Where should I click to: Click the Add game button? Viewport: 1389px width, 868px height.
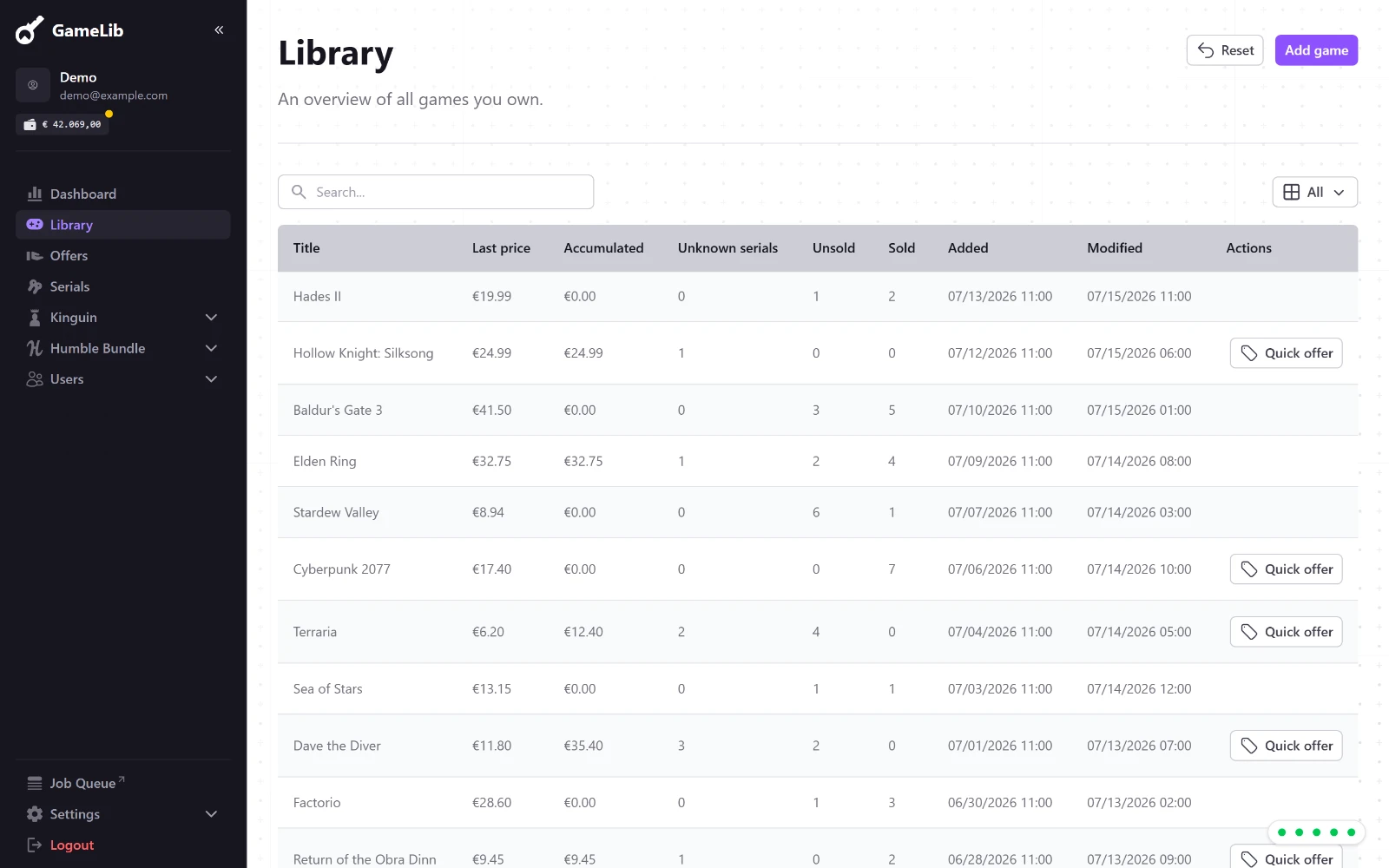tap(1316, 50)
